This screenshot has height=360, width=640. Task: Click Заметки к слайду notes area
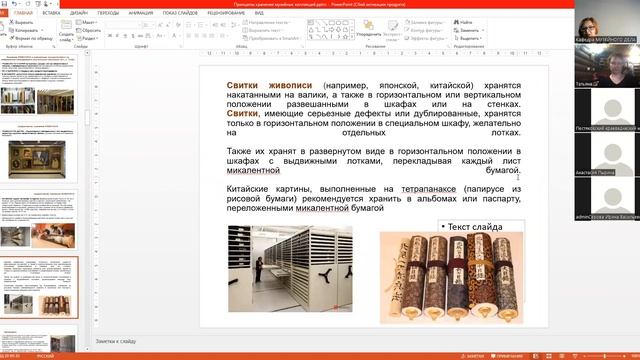point(116,341)
